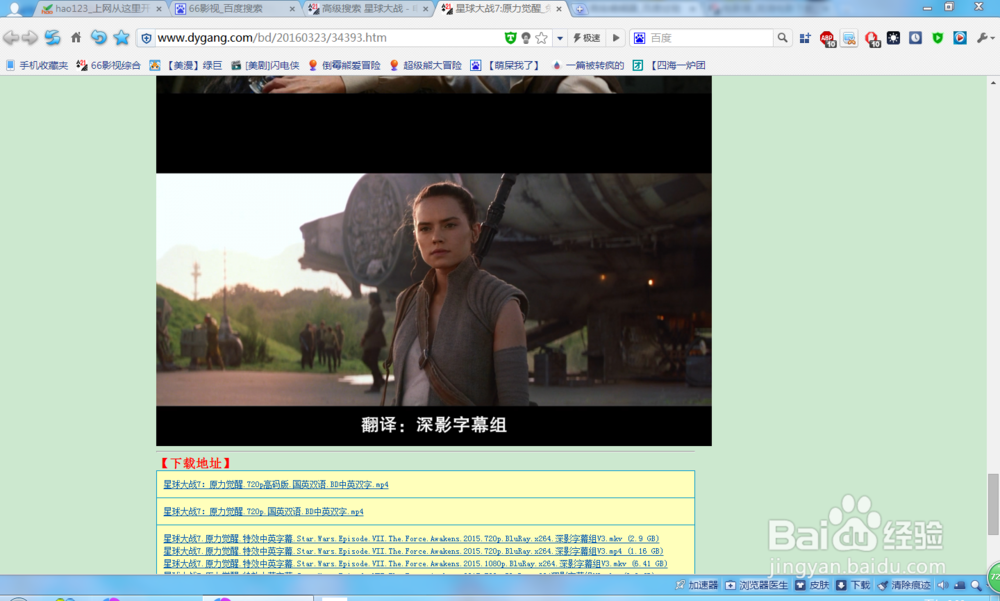This screenshot has height=601, width=1000.
Task: Click the scrollbar up arrow
Action: coord(994,82)
